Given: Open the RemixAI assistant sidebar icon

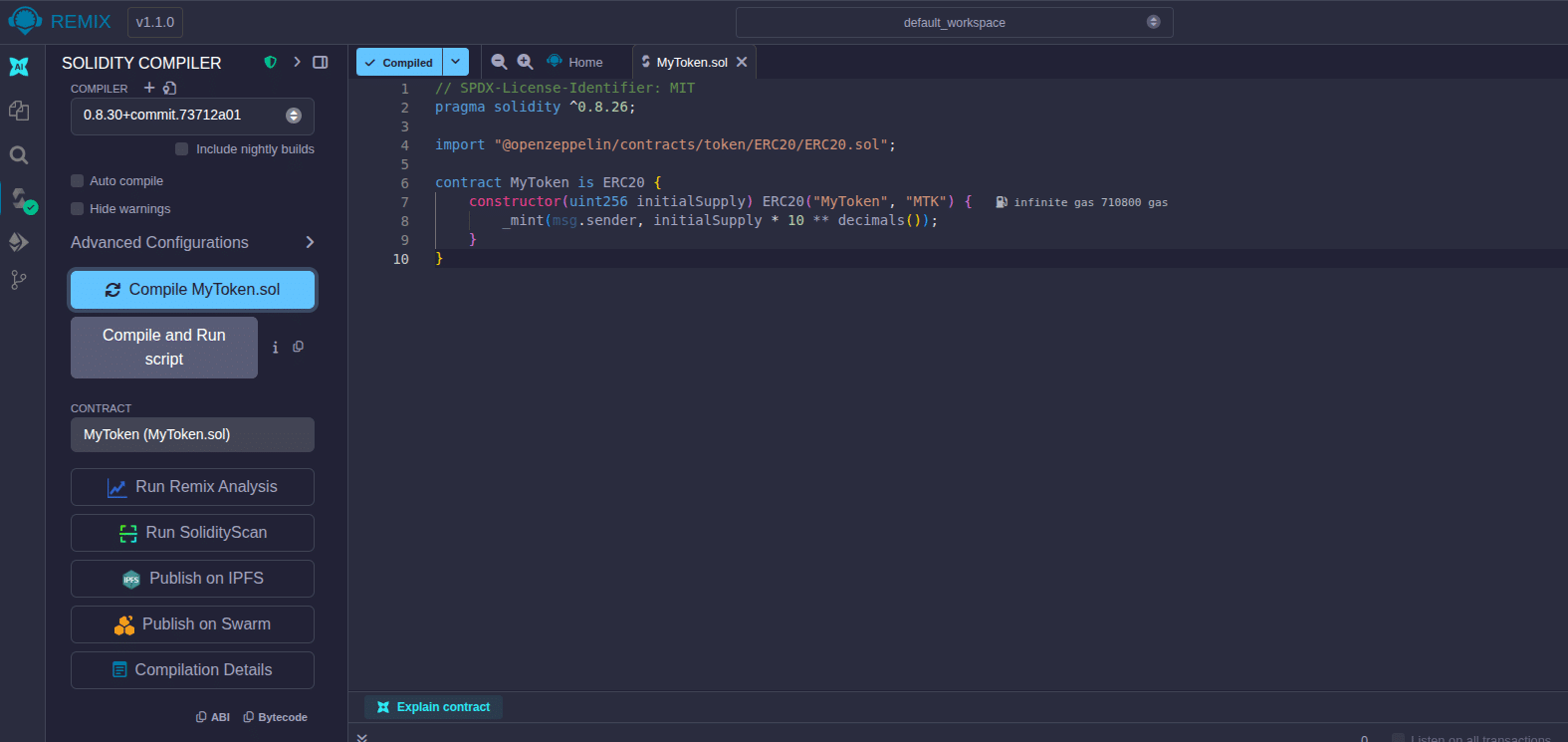Looking at the screenshot, I should click(19, 67).
